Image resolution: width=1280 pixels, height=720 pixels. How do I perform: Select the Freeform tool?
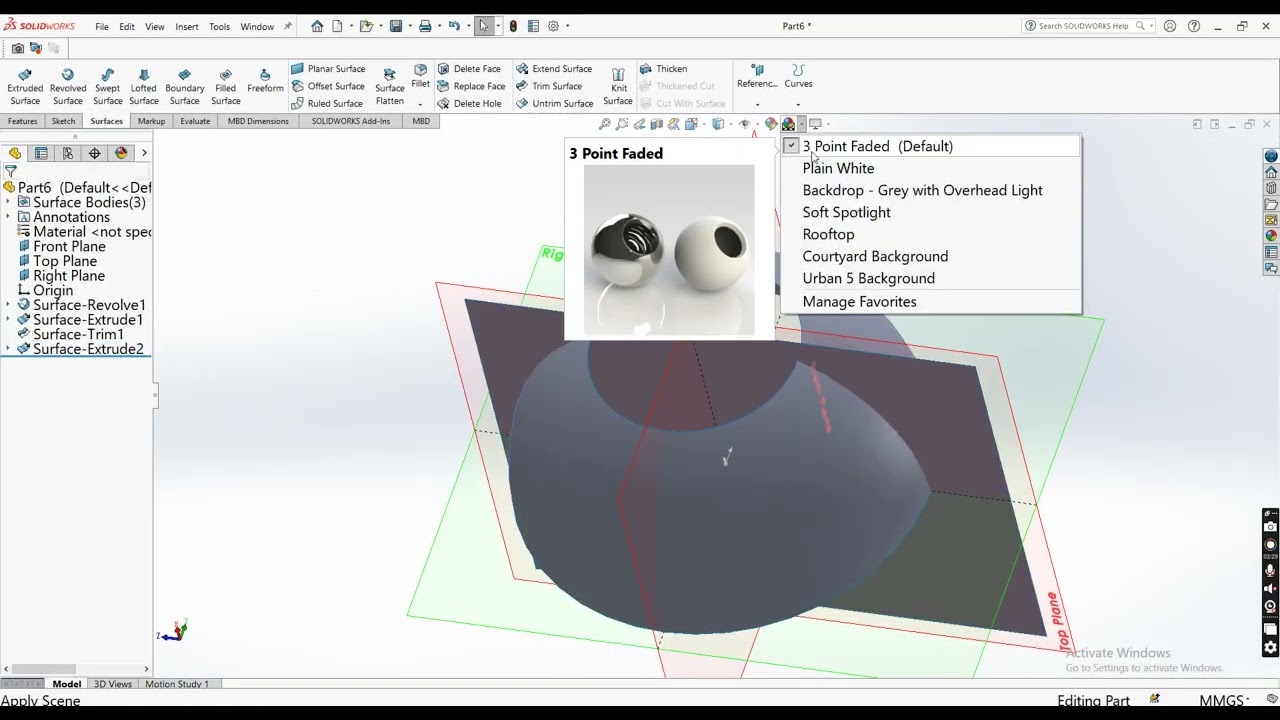click(265, 81)
